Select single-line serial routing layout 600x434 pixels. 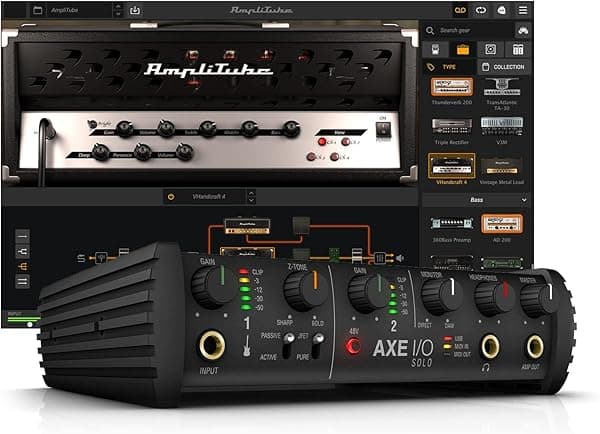22,237
